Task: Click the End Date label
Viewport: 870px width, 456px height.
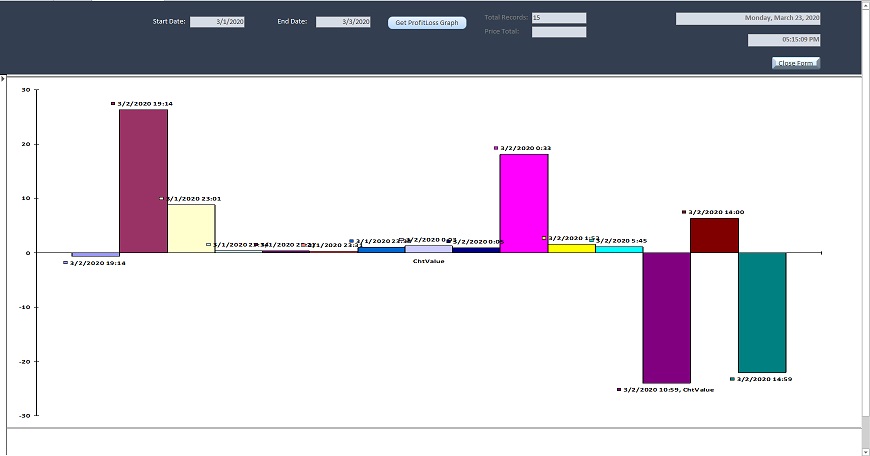Action: [292, 22]
